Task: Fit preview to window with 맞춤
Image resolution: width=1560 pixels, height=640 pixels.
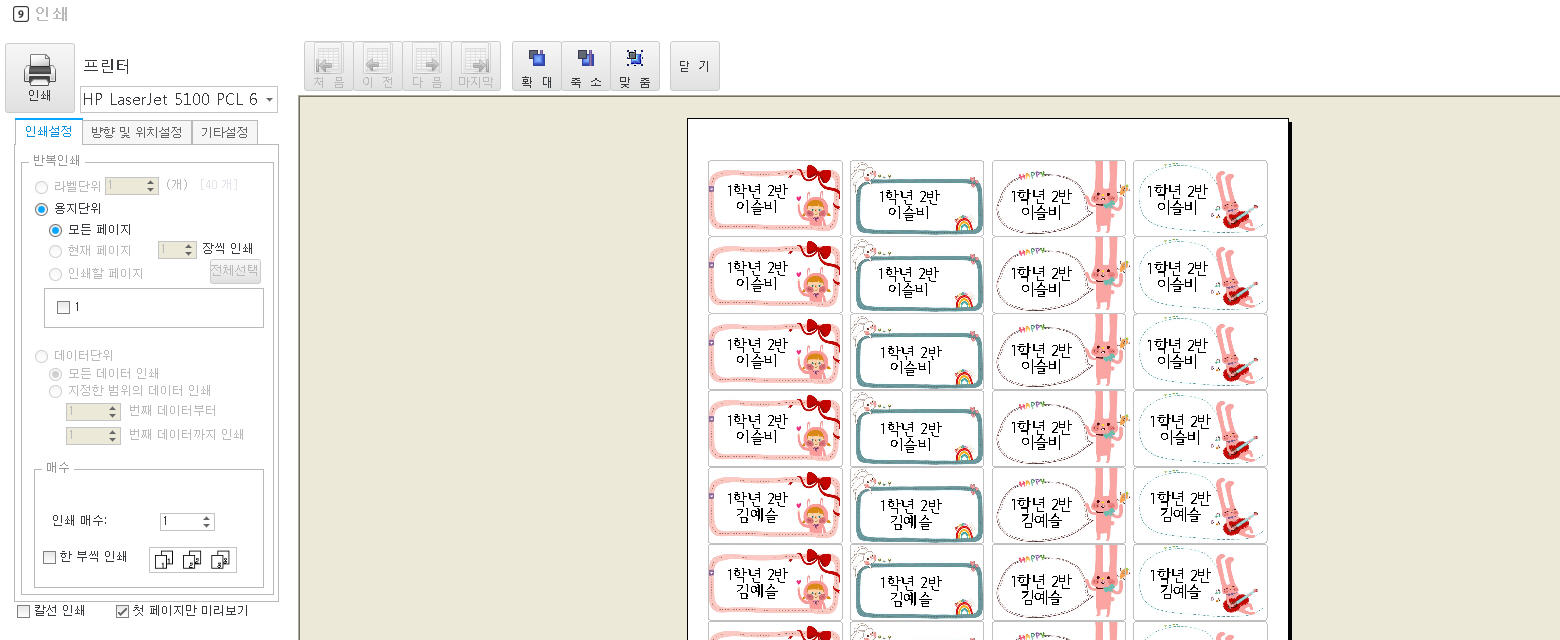Action: (635, 66)
